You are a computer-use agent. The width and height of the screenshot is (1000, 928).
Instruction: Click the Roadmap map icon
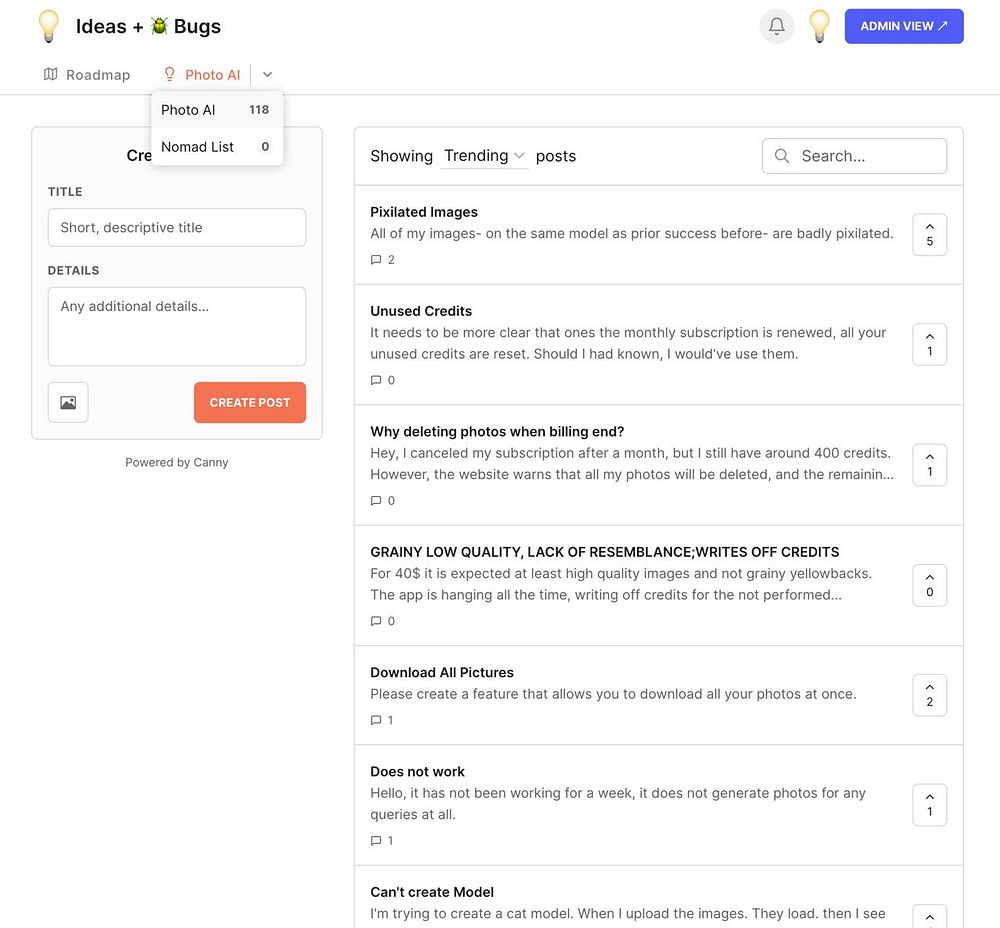click(51, 75)
